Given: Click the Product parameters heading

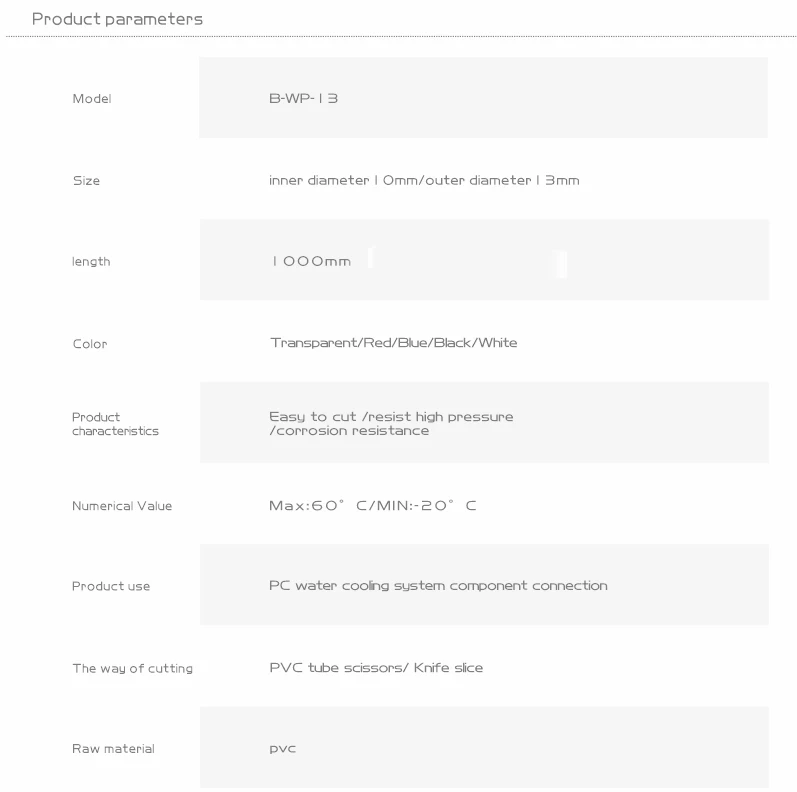Looking at the screenshot, I should coord(117,19).
